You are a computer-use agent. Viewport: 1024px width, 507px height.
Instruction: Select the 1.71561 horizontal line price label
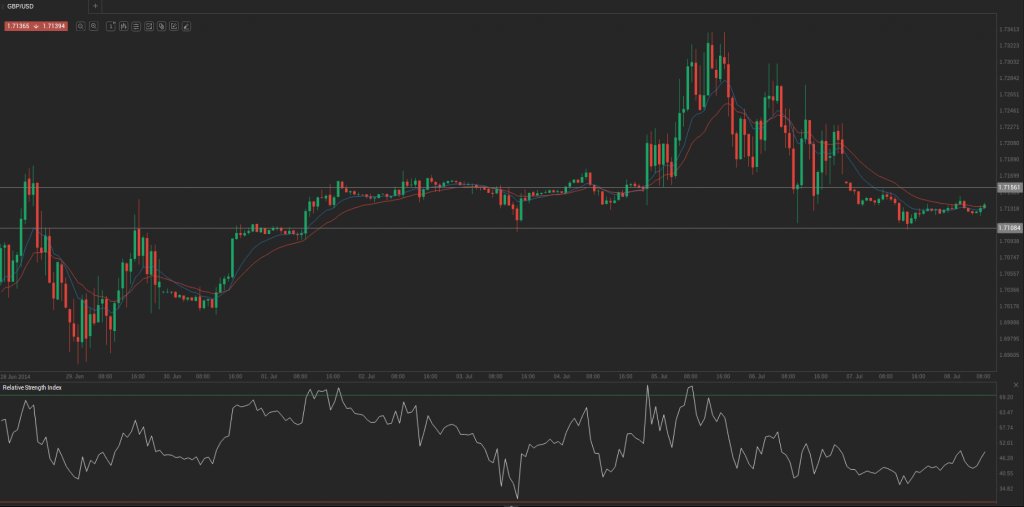[x=1009, y=188]
